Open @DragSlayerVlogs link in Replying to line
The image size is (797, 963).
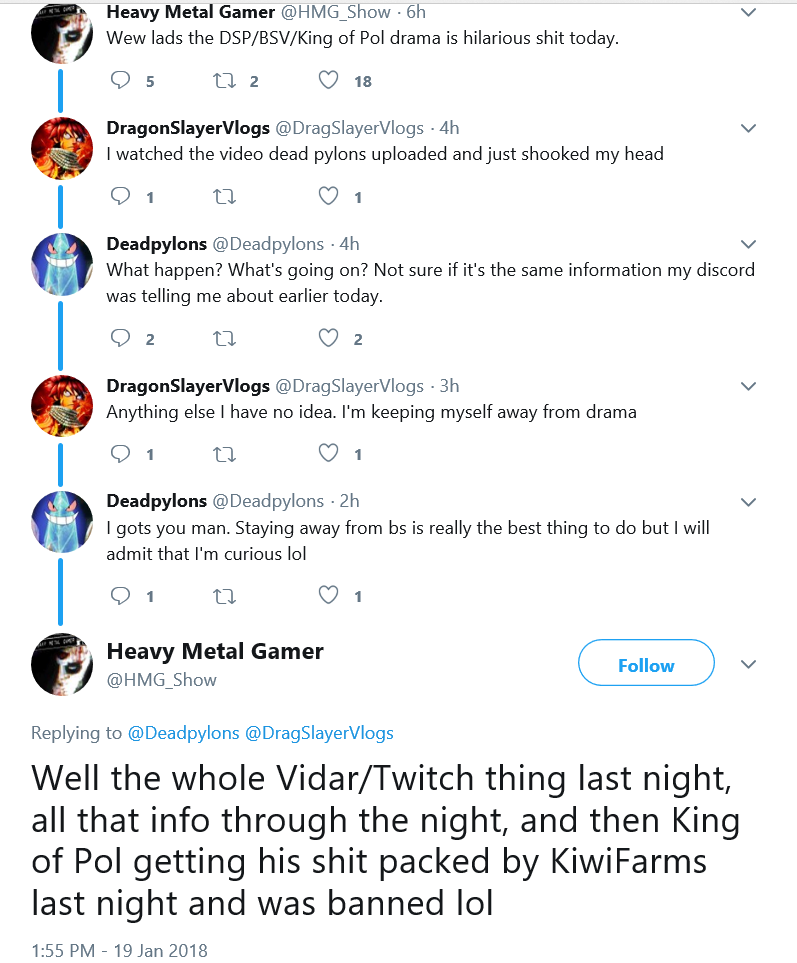click(319, 733)
